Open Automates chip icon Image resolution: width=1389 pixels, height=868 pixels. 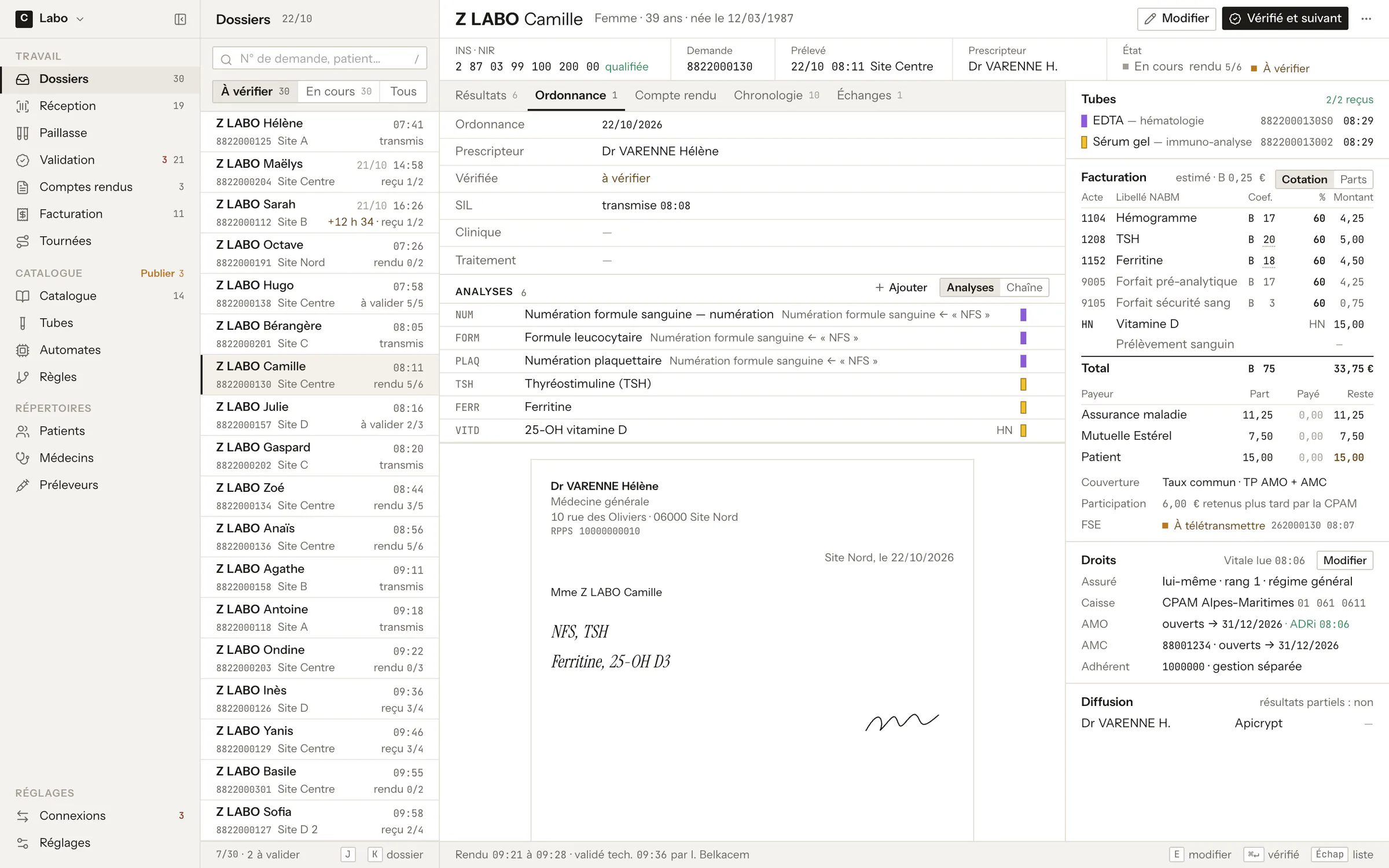pos(23,350)
